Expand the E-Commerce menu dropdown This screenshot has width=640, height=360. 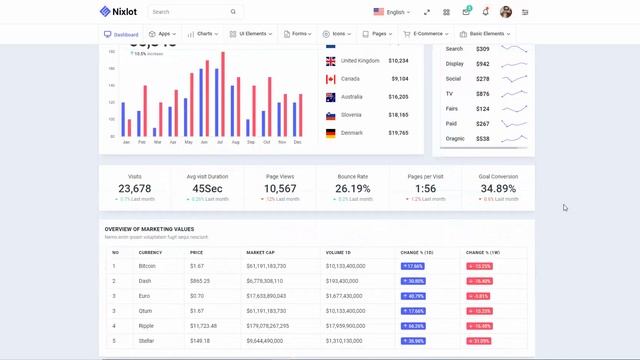click(426, 34)
